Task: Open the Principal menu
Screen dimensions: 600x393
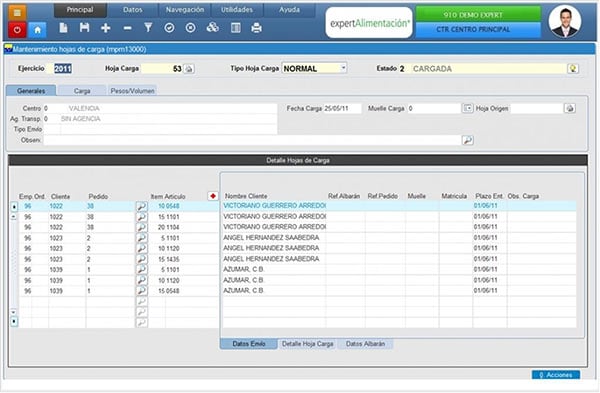Action: (80, 10)
